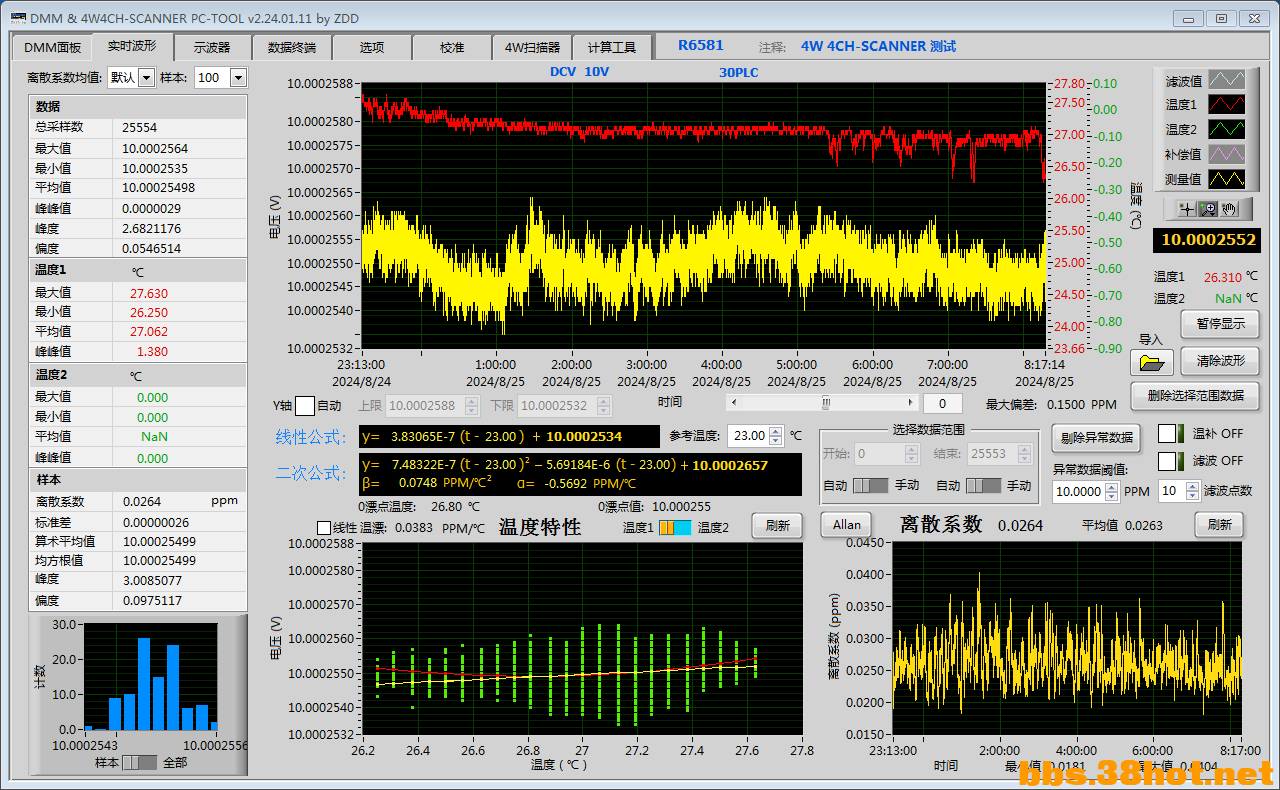The width and height of the screenshot is (1280, 790).
Task: Toggle the Y轴 自动 checkbox
Action: tap(305, 405)
